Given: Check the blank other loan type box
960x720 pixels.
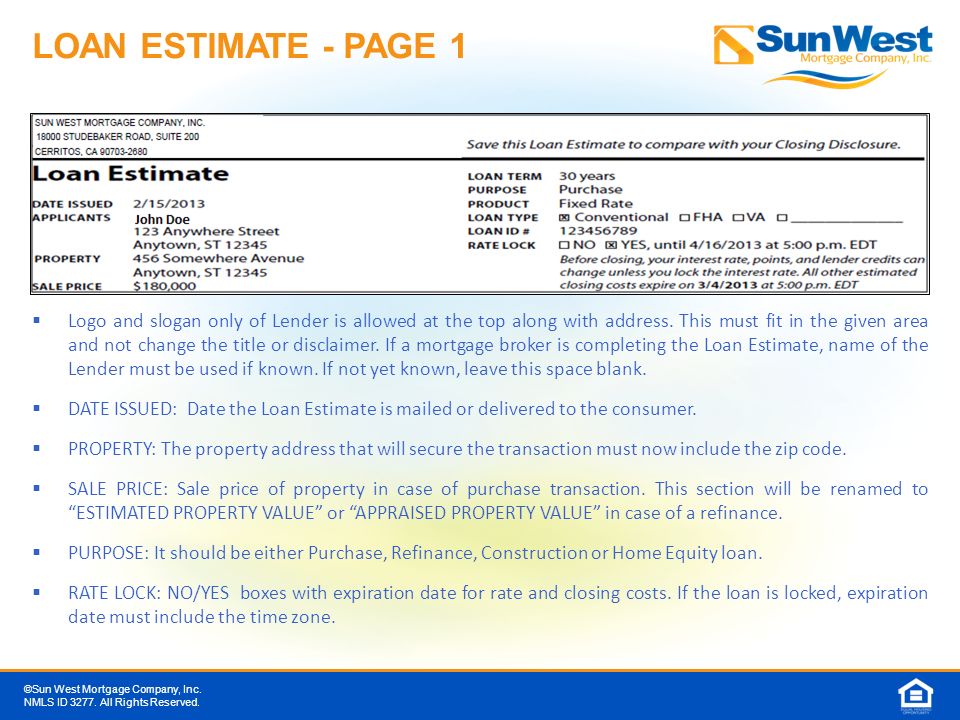Looking at the screenshot, I should coord(782,217).
